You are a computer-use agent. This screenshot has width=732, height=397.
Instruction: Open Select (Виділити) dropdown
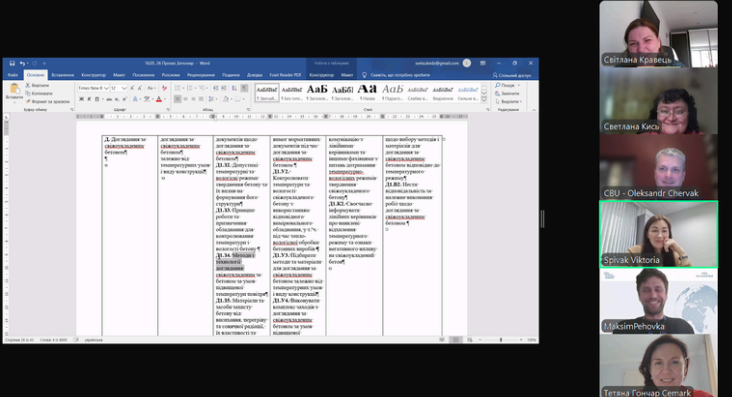coord(509,101)
